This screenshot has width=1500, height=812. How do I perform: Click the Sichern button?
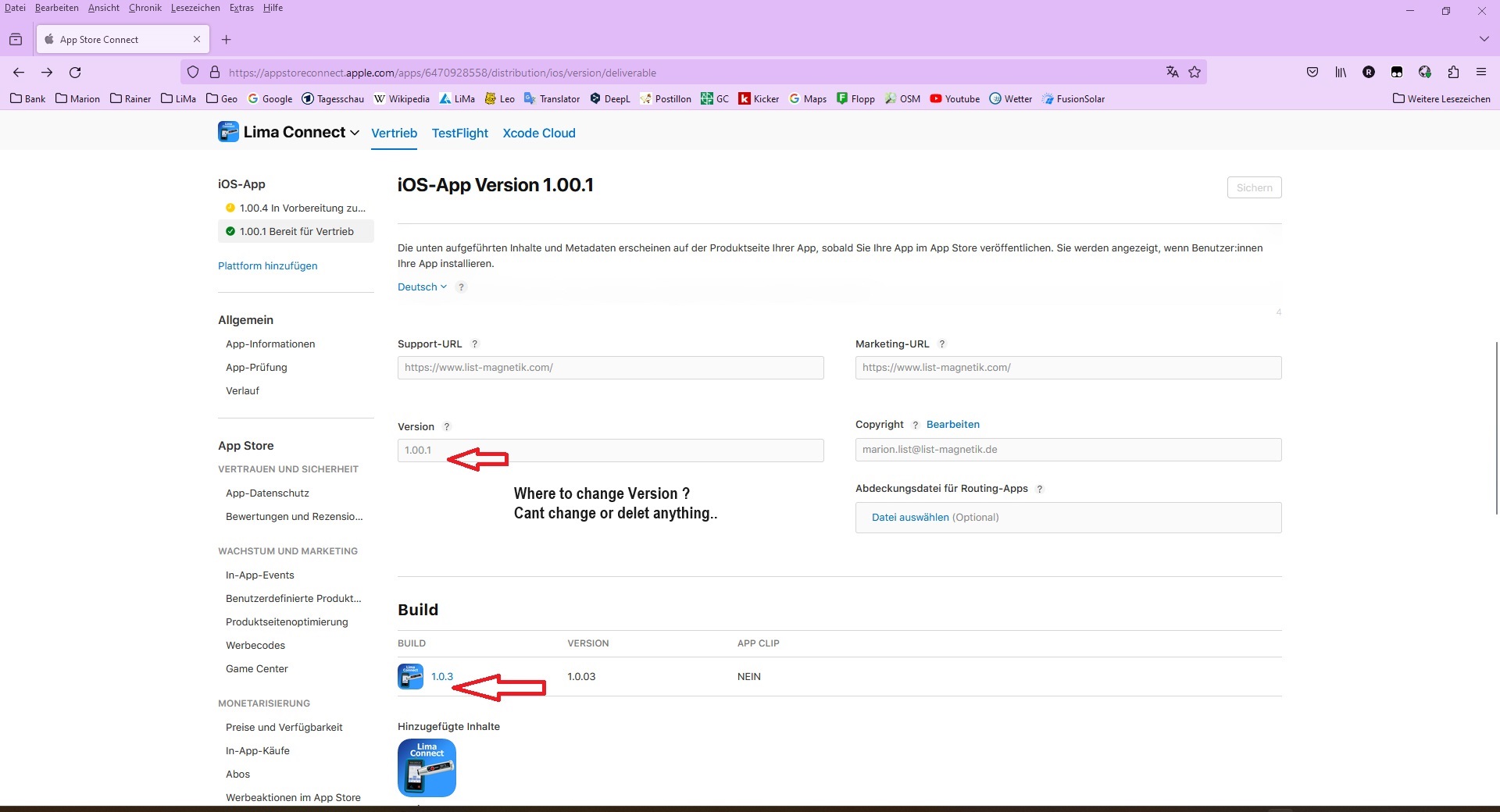pos(1255,187)
